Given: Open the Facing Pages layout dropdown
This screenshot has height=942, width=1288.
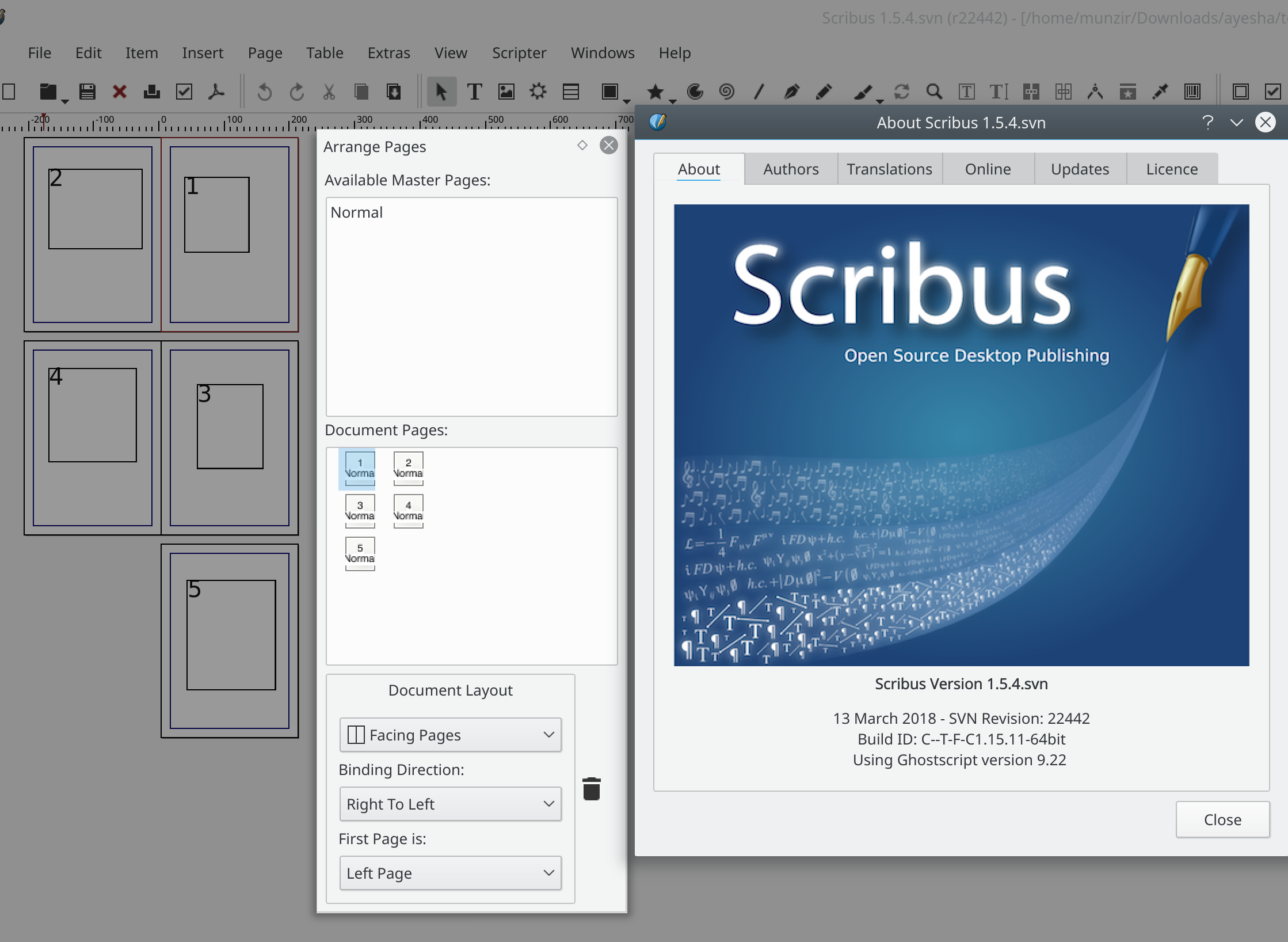Looking at the screenshot, I should pos(450,735).
